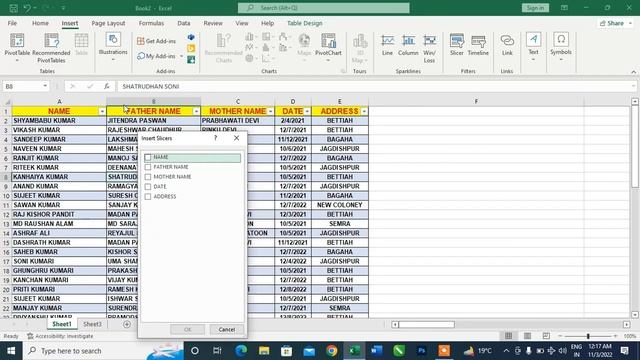Open the MOTHER NAME column filter dropdown

[x=271, y=111]
